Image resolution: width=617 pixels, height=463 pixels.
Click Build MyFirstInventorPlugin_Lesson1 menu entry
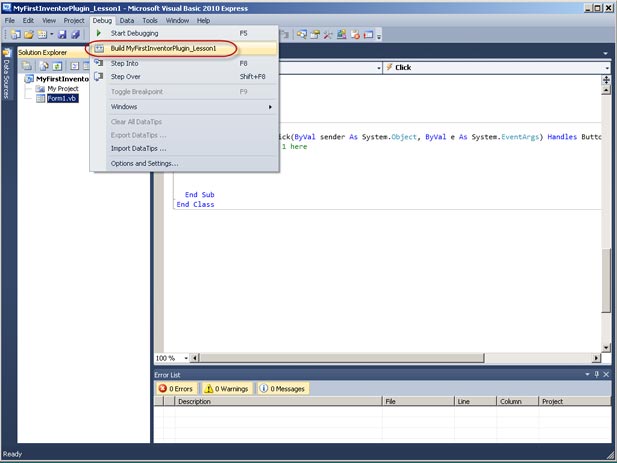click(163, 48)
